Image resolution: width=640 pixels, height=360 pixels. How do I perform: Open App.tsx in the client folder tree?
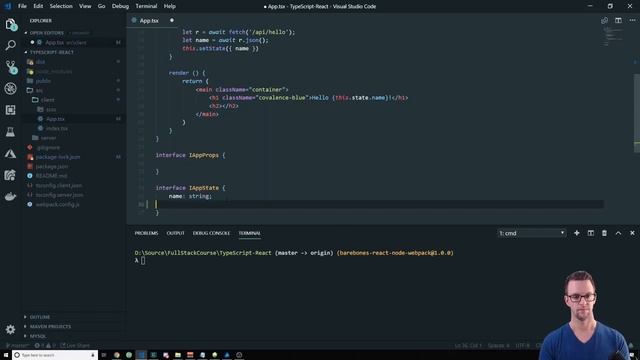[56, 119]
